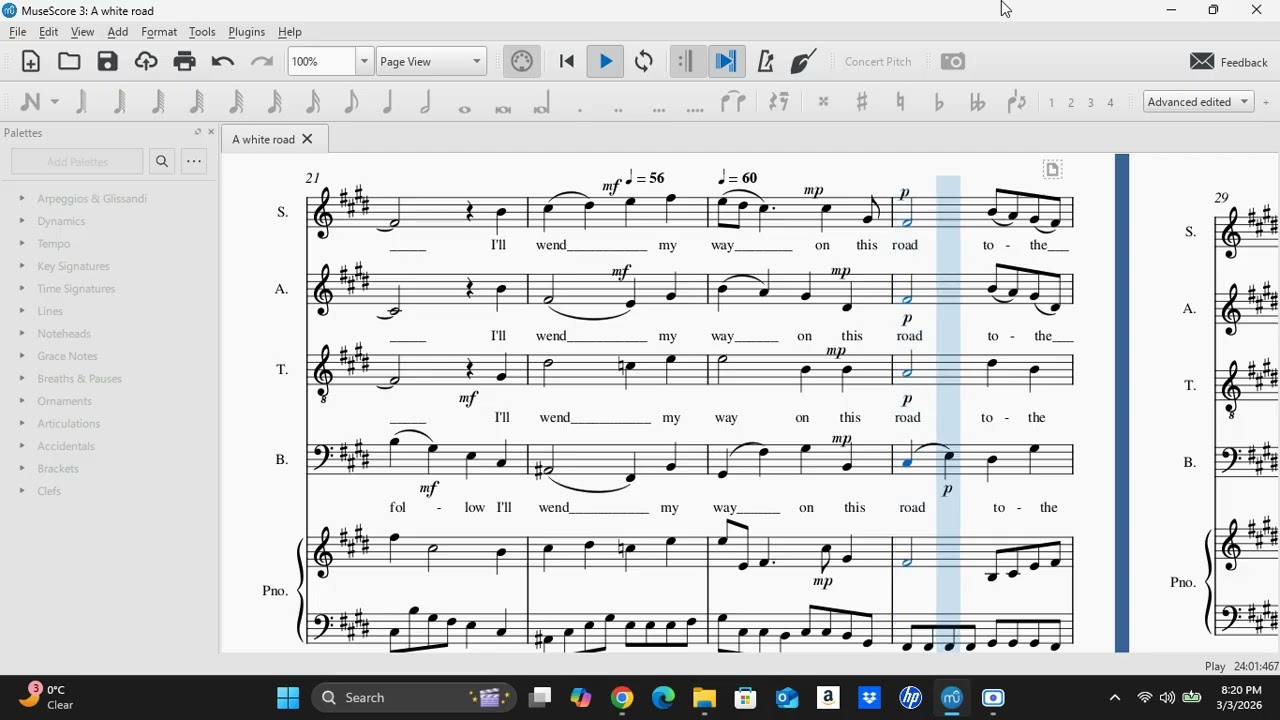Apply a double sharp accidental
Image resolution: width=1280 pixels, height=720 pixels.
click(823, 102)
